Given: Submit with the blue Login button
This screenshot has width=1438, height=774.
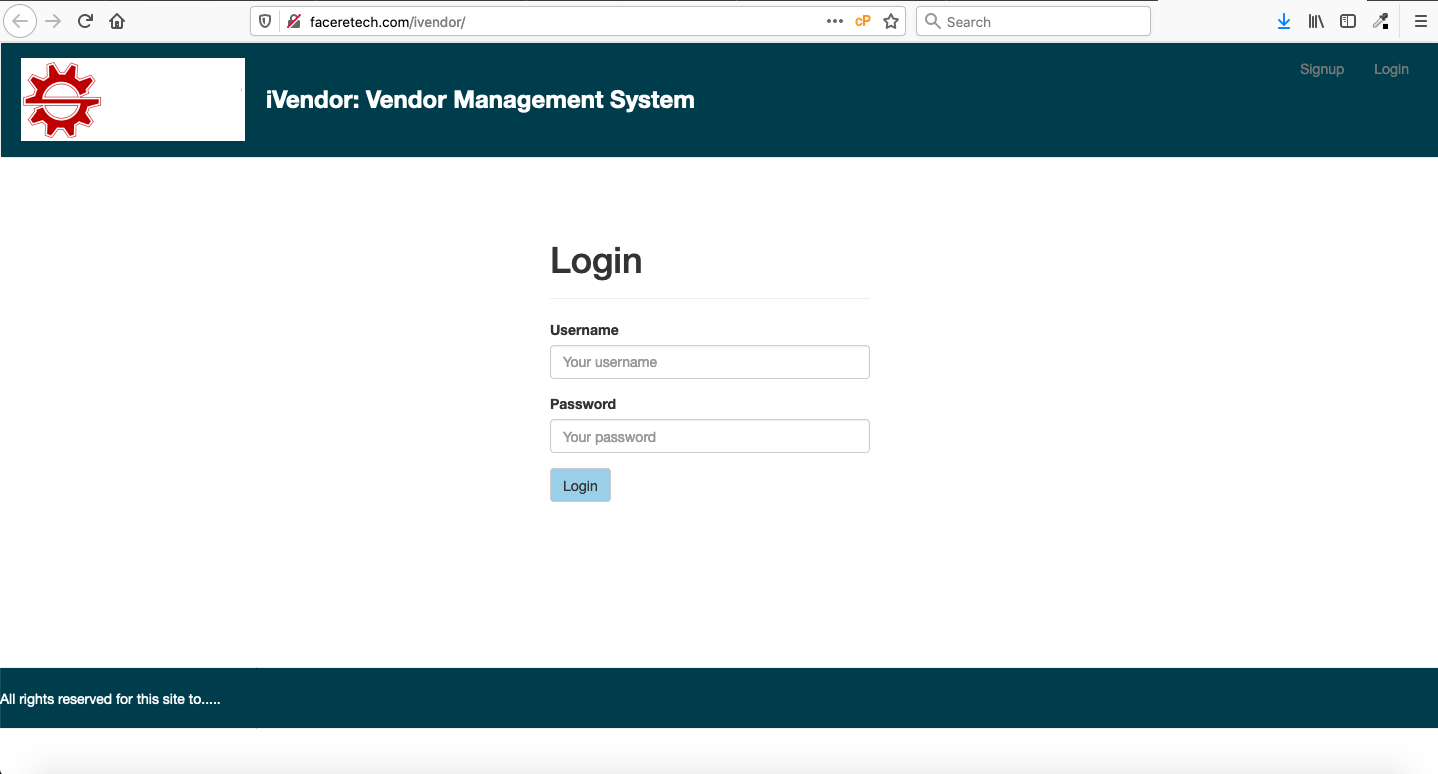Looking at the screenshot, I should click(x=580, y=485).
